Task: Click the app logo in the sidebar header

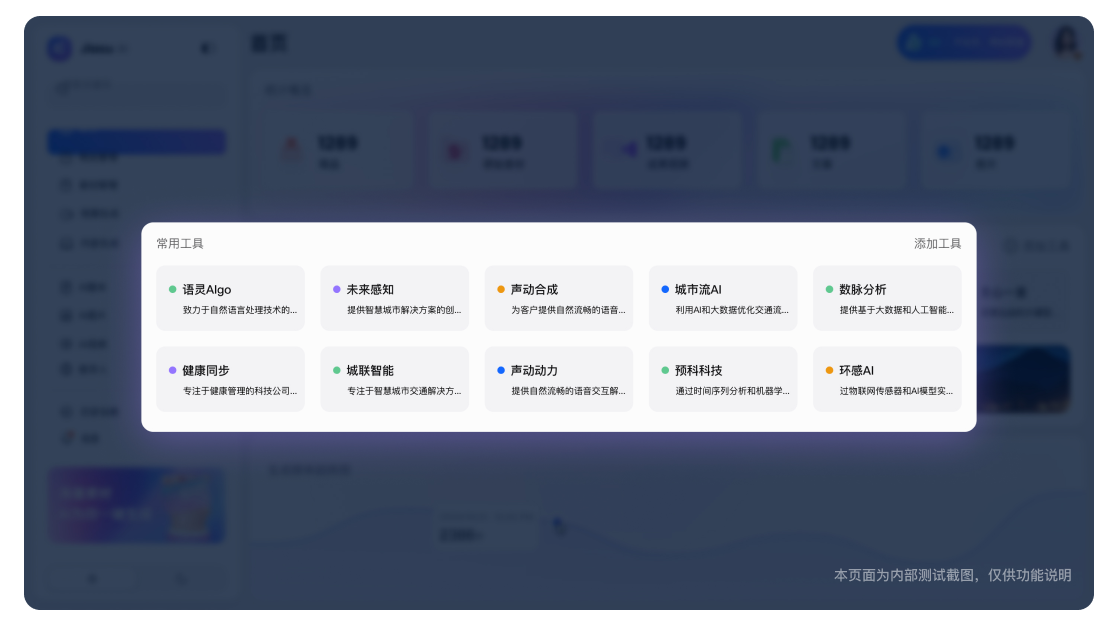Action: coord(60,48)
